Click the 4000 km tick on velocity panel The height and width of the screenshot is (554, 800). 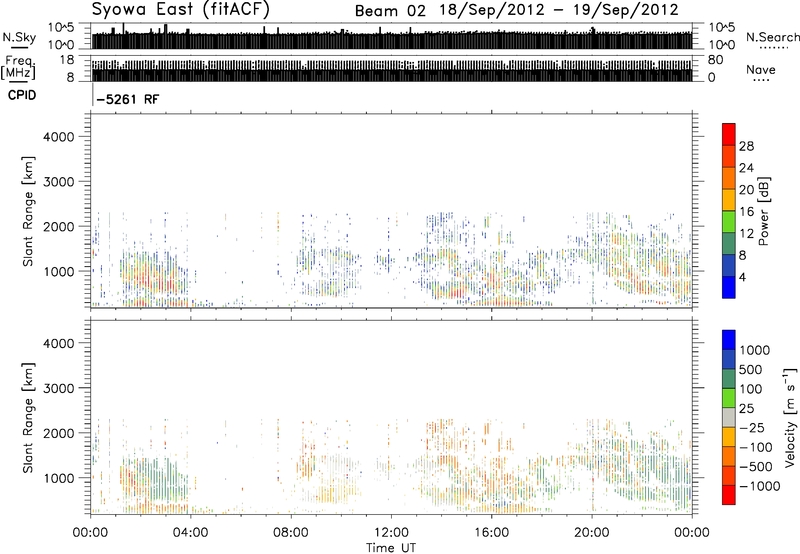[59, 343]
